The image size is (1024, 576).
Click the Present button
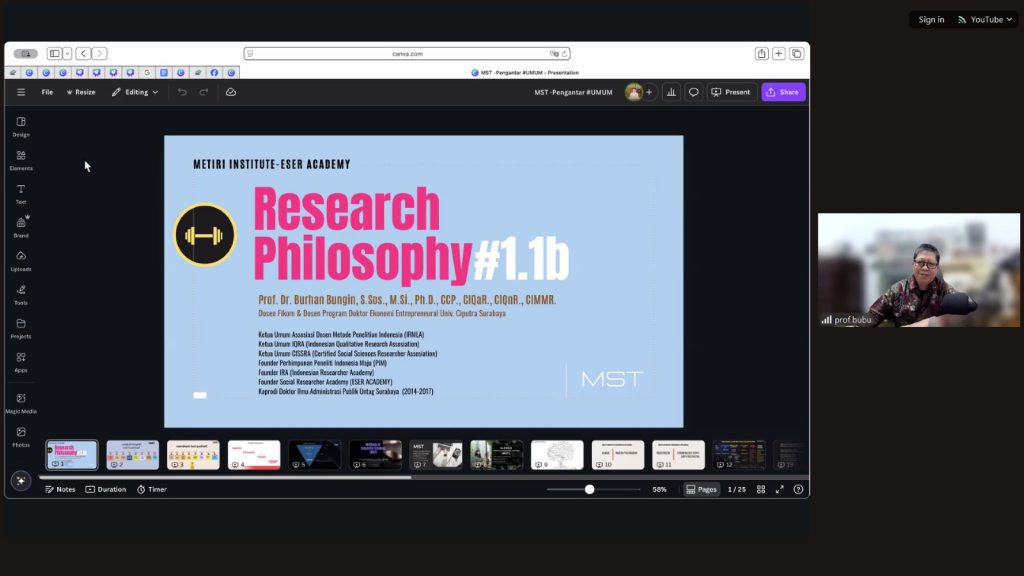pyautogui.click(x=731, y=92)
